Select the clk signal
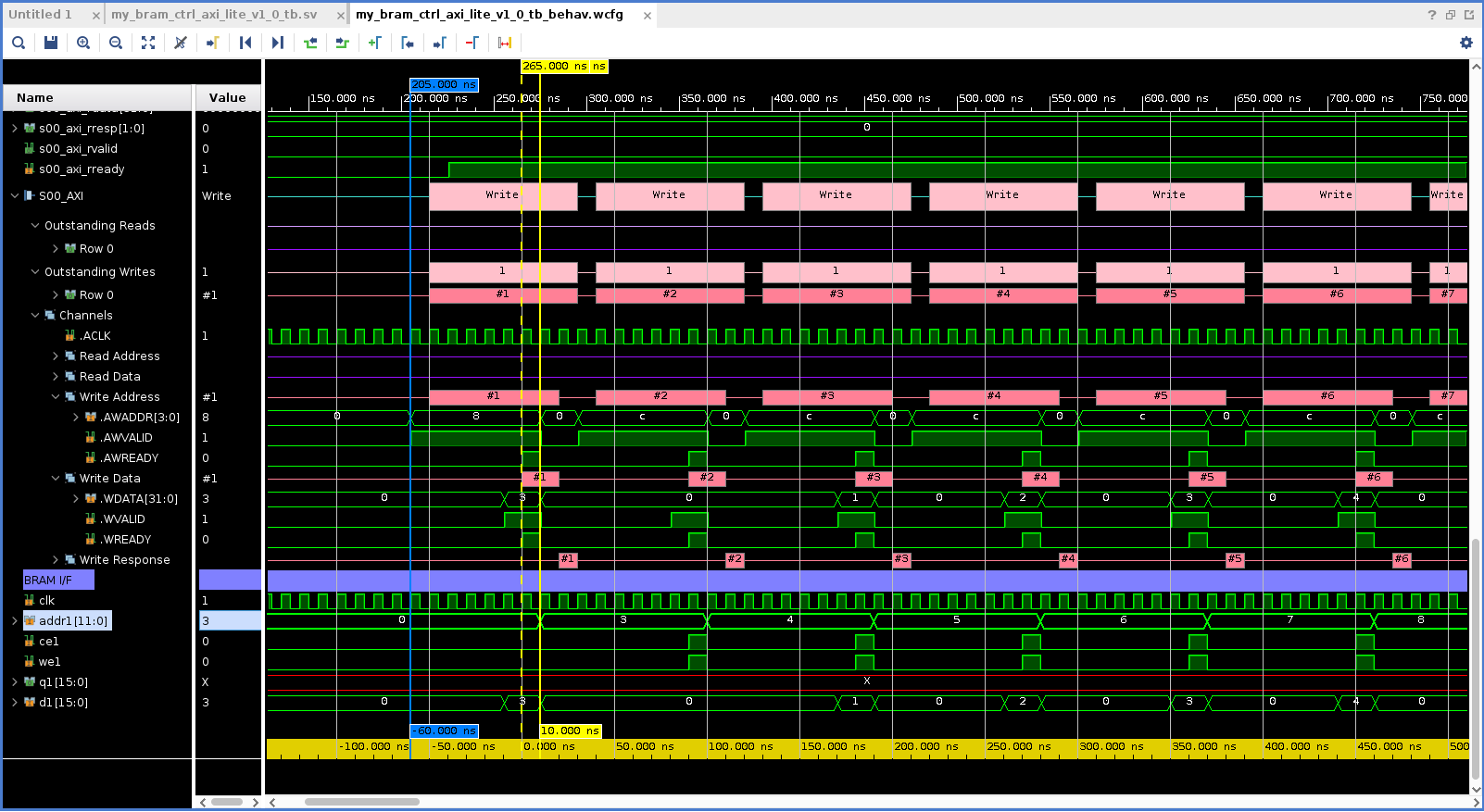This screenshot has width=1484, height=812. pyautogui.click(x=46, y=601)
